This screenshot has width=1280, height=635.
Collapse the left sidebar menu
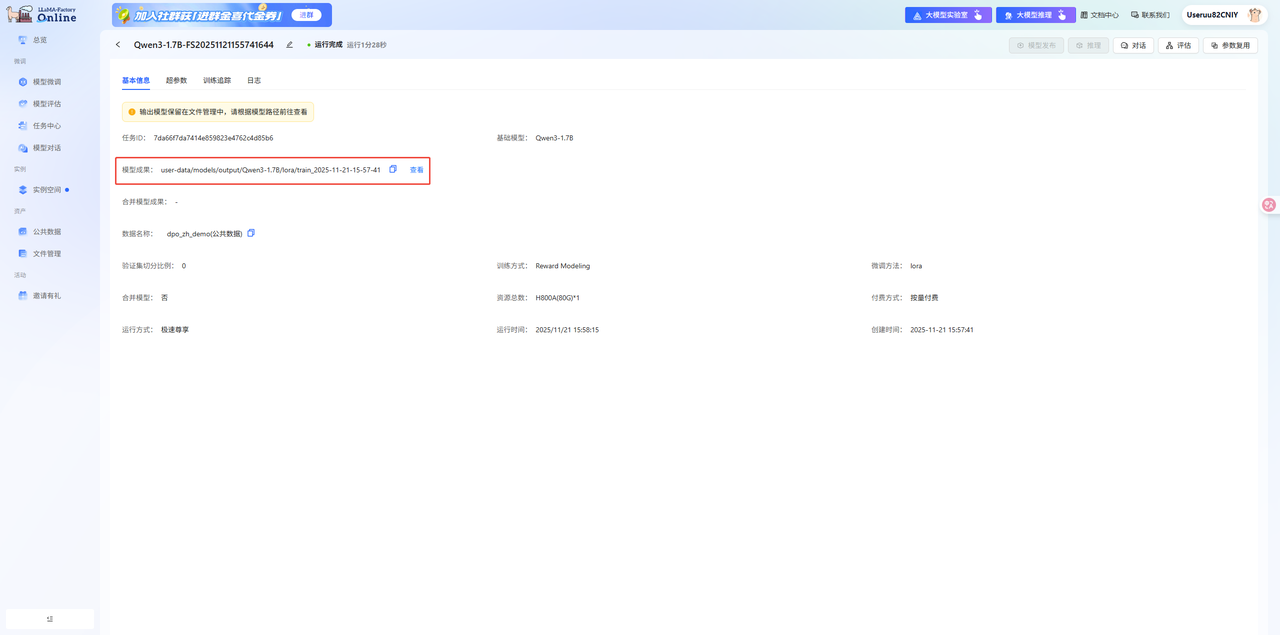pos(50,619)
